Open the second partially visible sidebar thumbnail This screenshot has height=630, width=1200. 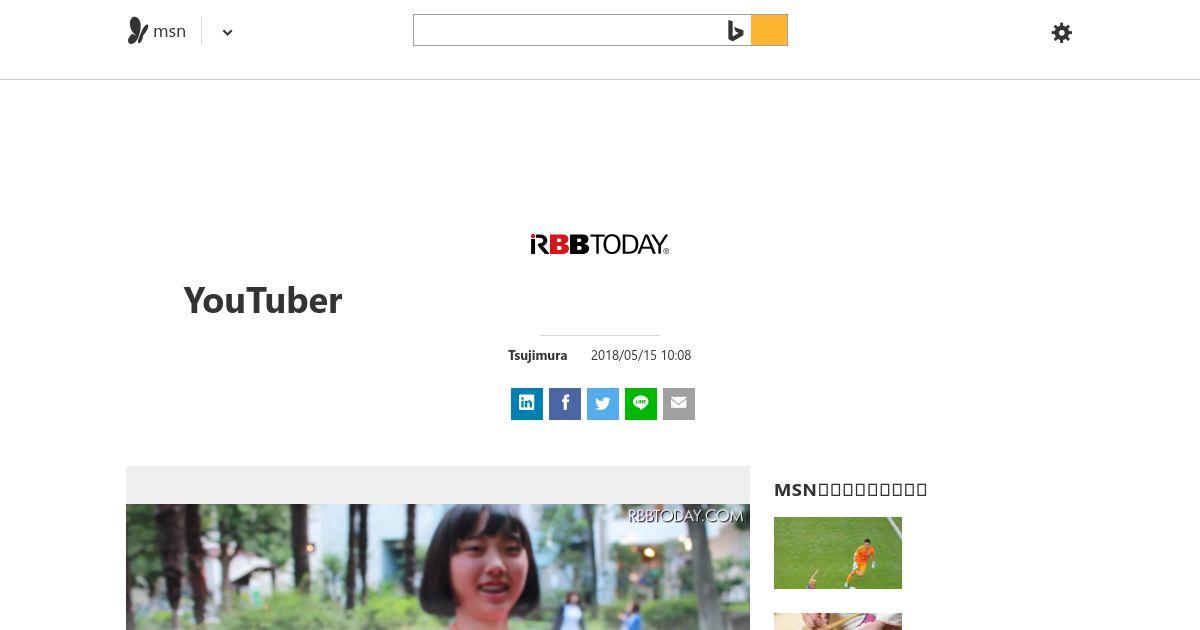coord(838,621)
